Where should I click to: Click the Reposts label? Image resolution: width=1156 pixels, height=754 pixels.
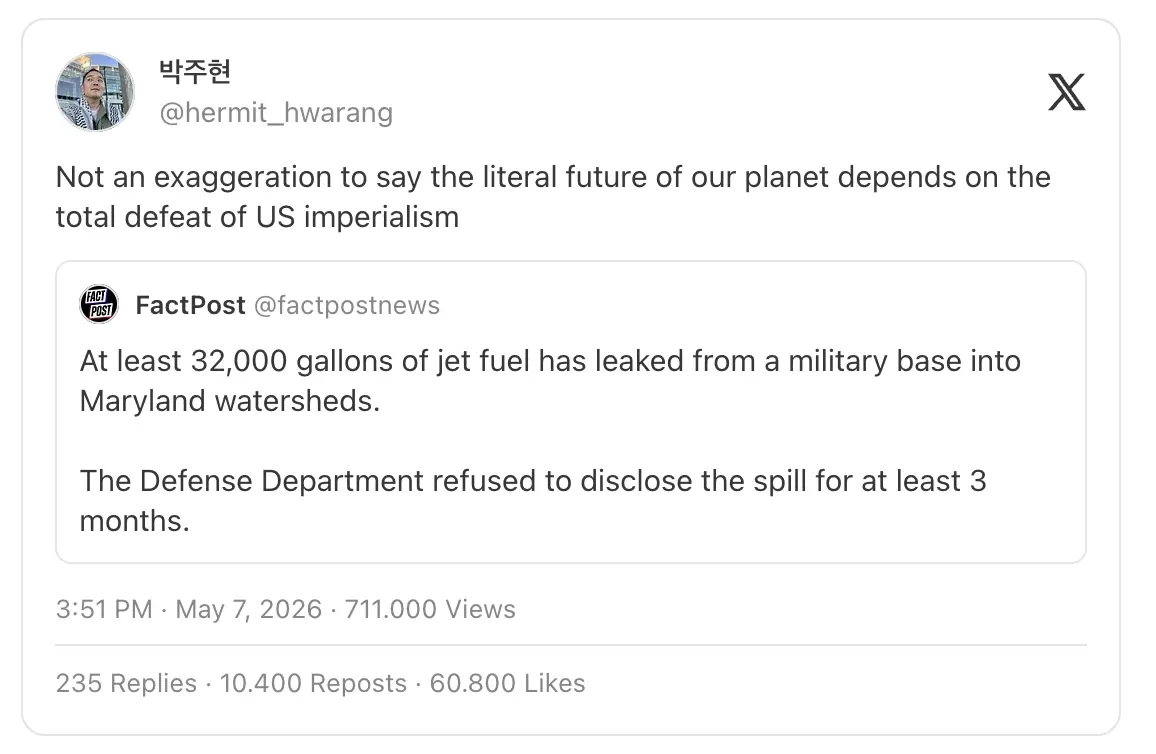[x=358, y=684]
